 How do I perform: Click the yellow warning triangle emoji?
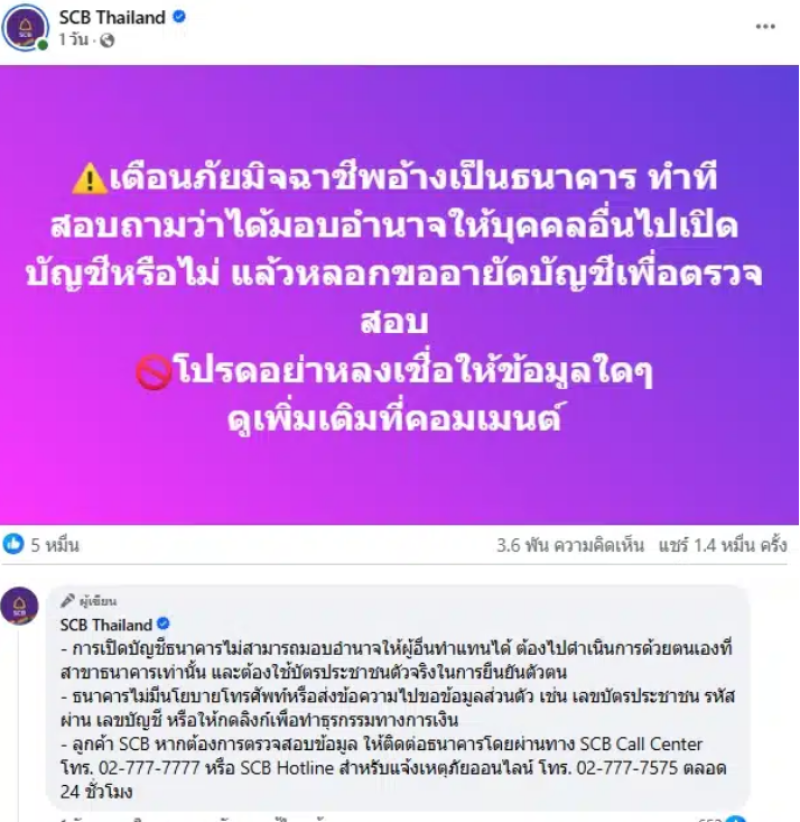tap(90, 179)
